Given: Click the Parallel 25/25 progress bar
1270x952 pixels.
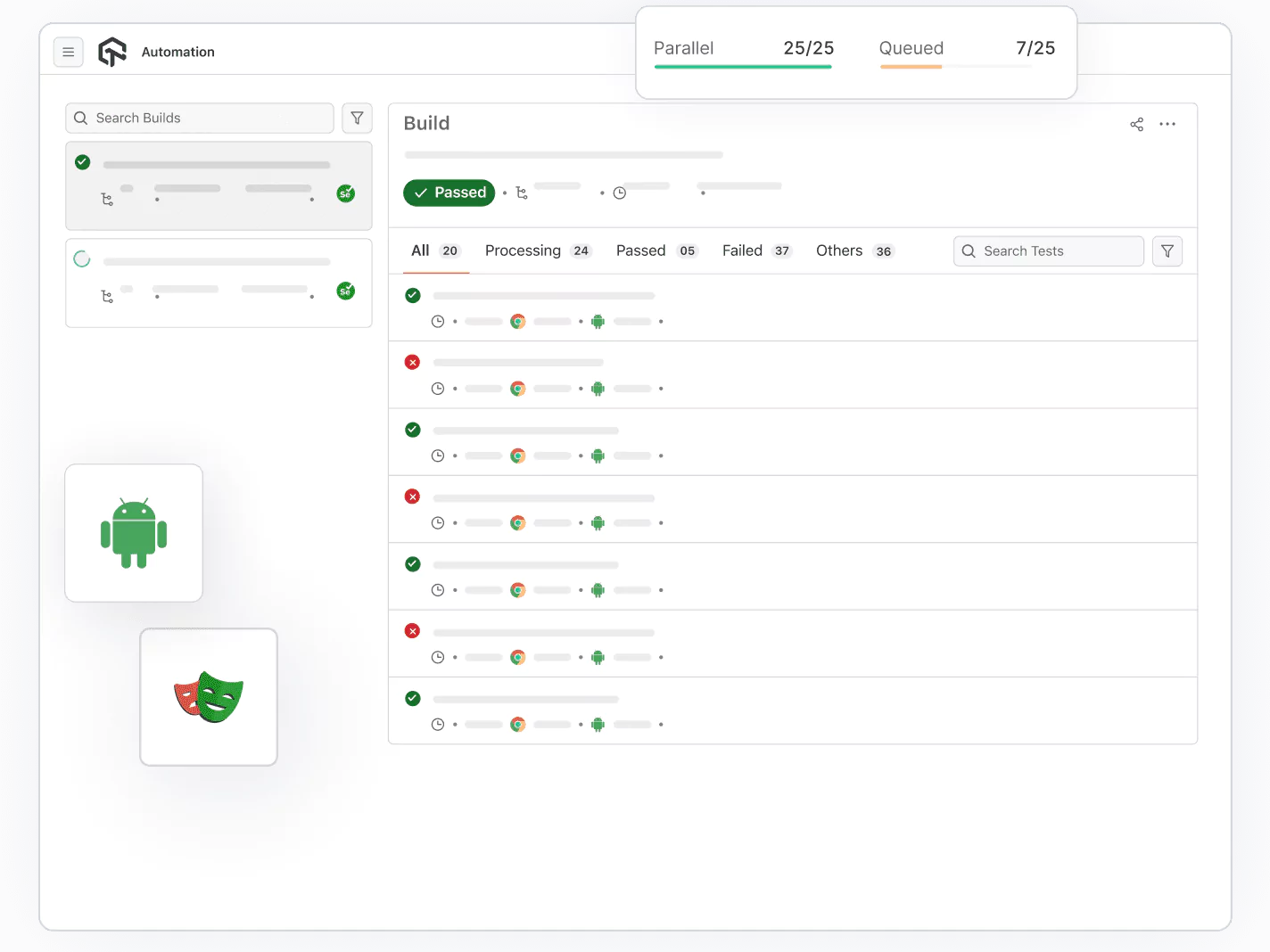Looking at the screenshot, I should pyautogui.click(x=743, y=67).
